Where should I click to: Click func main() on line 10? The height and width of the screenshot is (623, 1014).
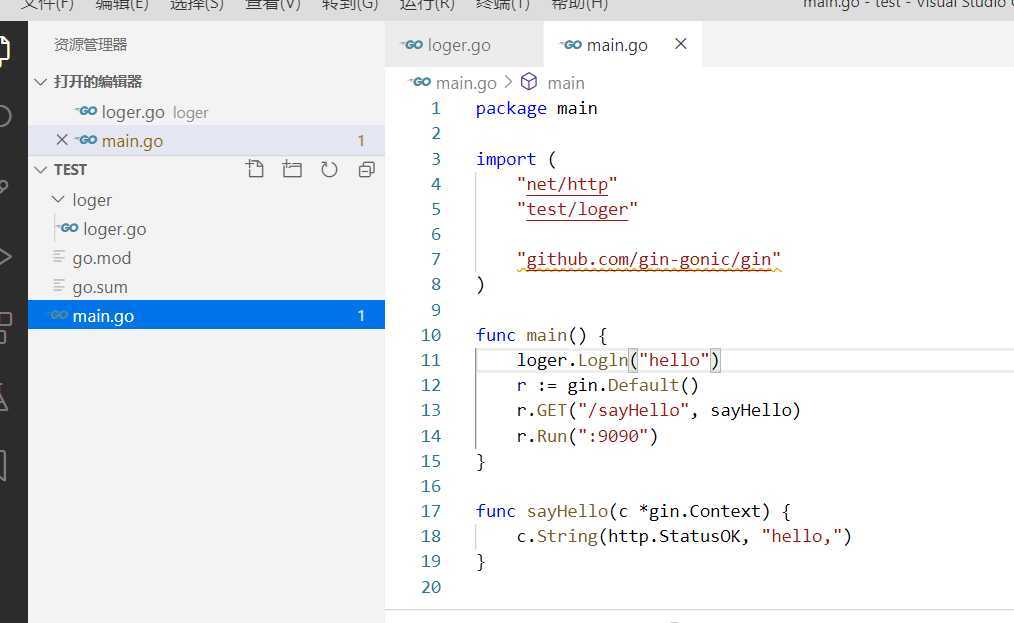coord(531,335)
